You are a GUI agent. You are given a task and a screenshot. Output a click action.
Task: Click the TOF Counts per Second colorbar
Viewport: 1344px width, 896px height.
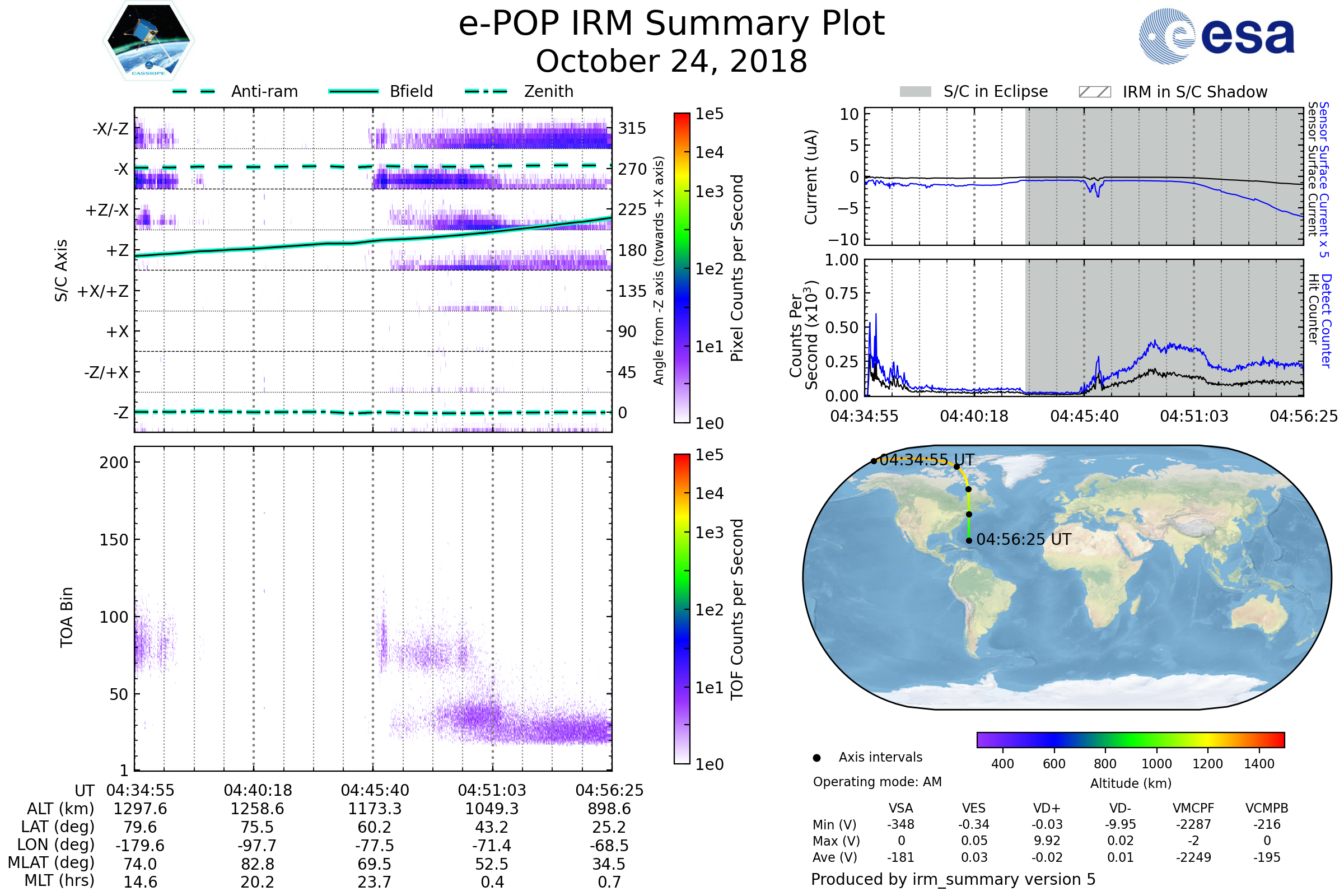coord(682,609)
